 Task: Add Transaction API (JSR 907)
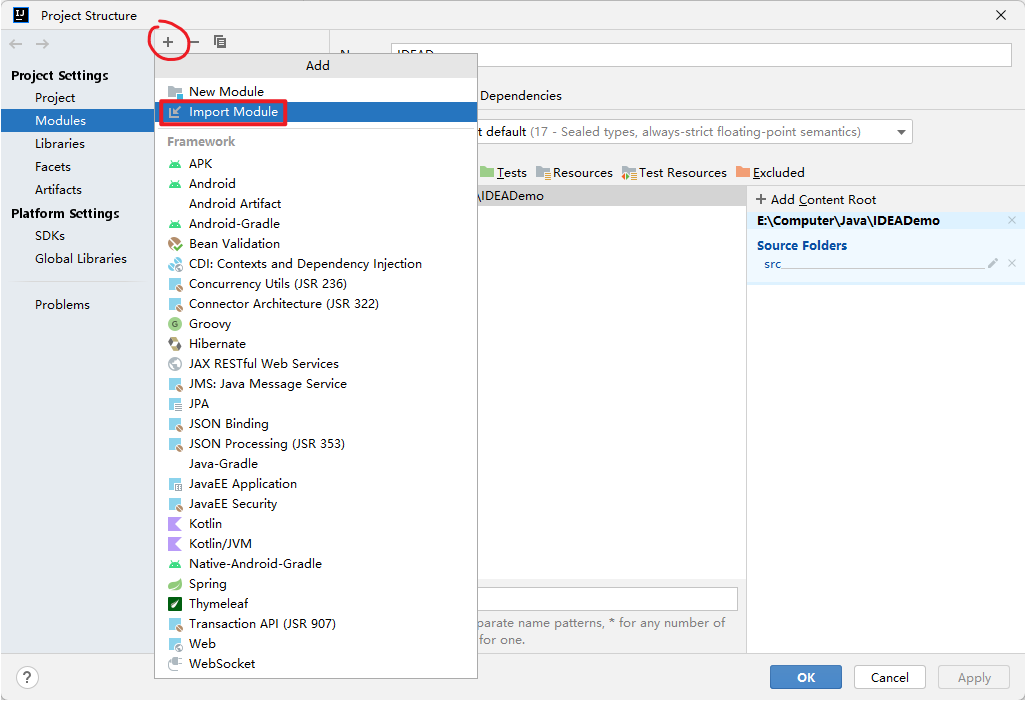316,624
